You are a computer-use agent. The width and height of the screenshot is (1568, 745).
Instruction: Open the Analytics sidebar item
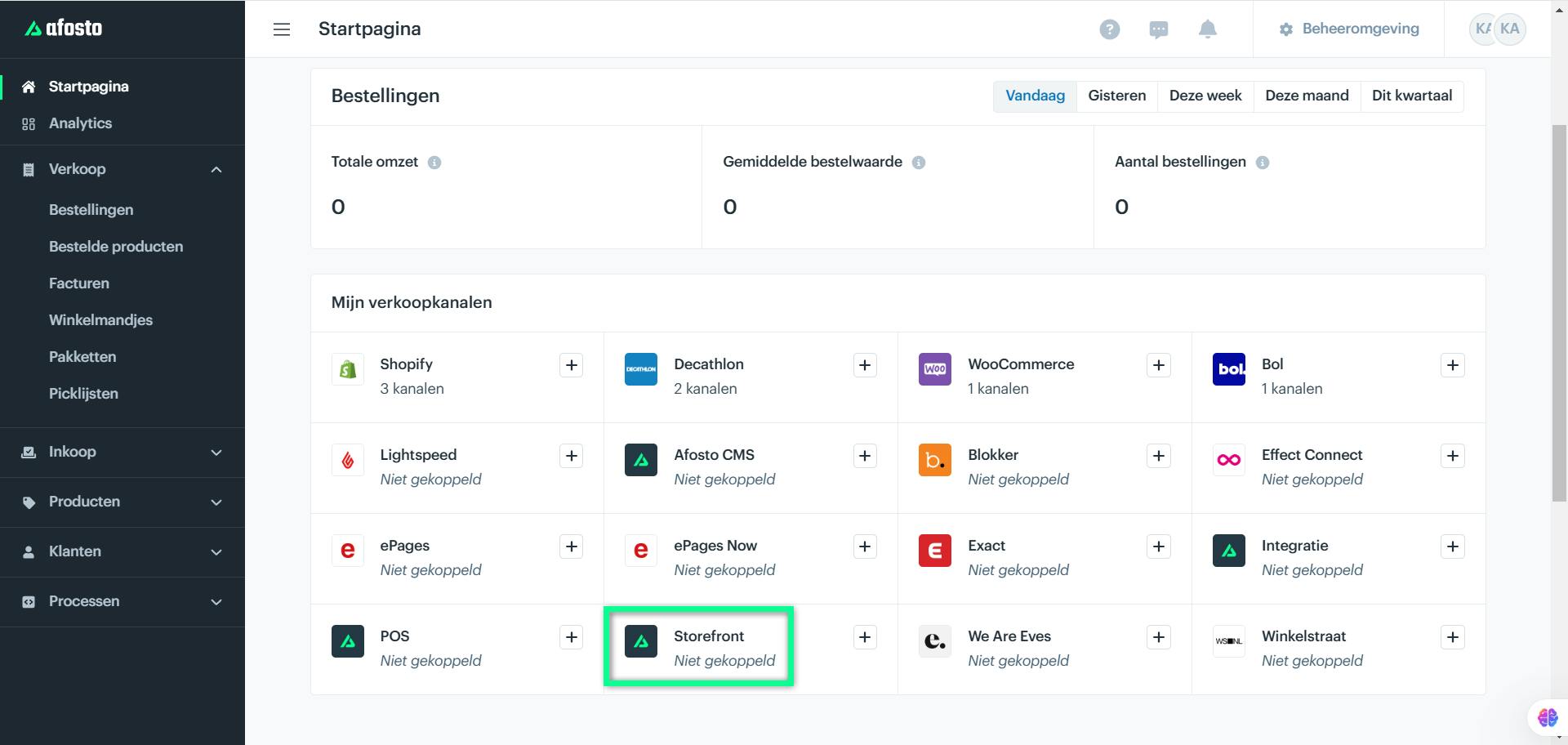coord(80,123)
